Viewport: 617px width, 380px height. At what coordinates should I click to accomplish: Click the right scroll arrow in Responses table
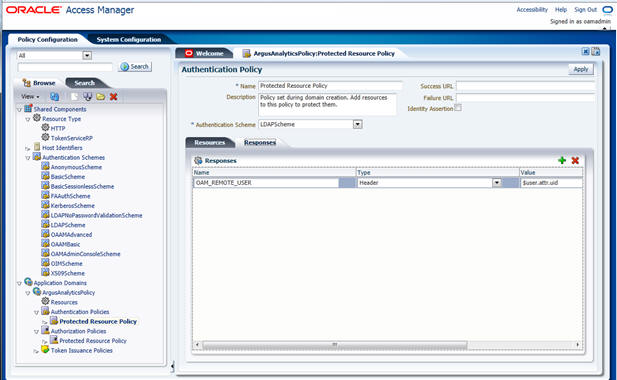(578, 345)
